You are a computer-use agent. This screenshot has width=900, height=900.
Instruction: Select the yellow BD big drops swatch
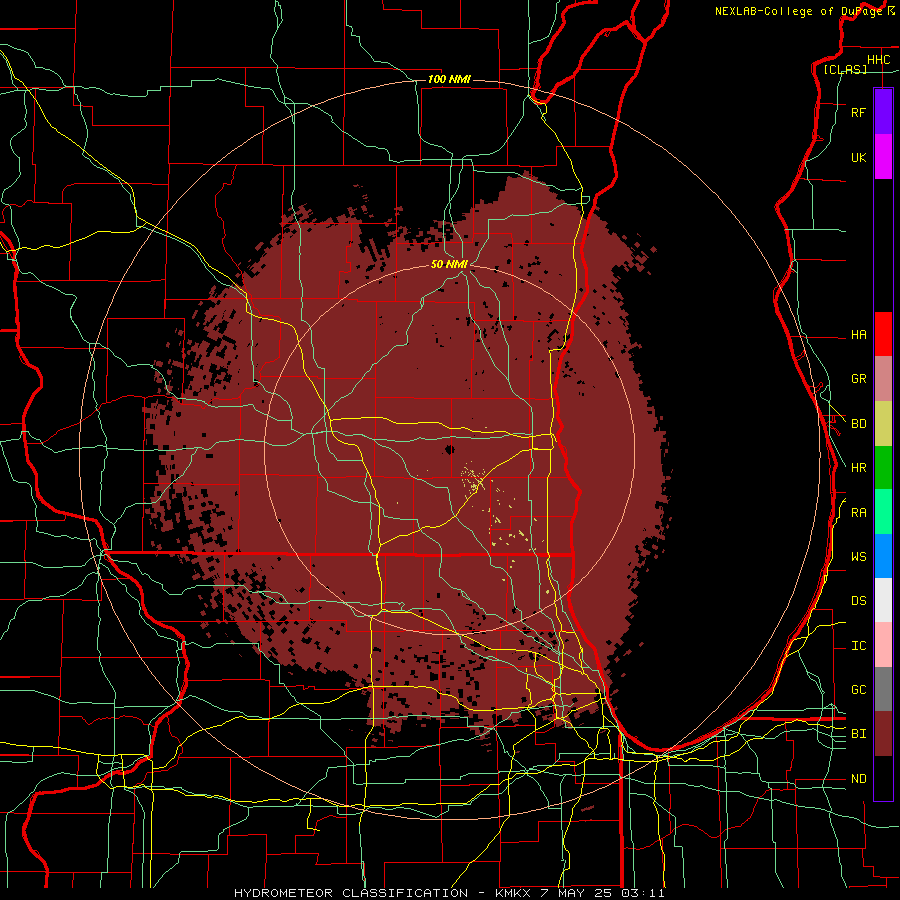(x=883, y=424)
